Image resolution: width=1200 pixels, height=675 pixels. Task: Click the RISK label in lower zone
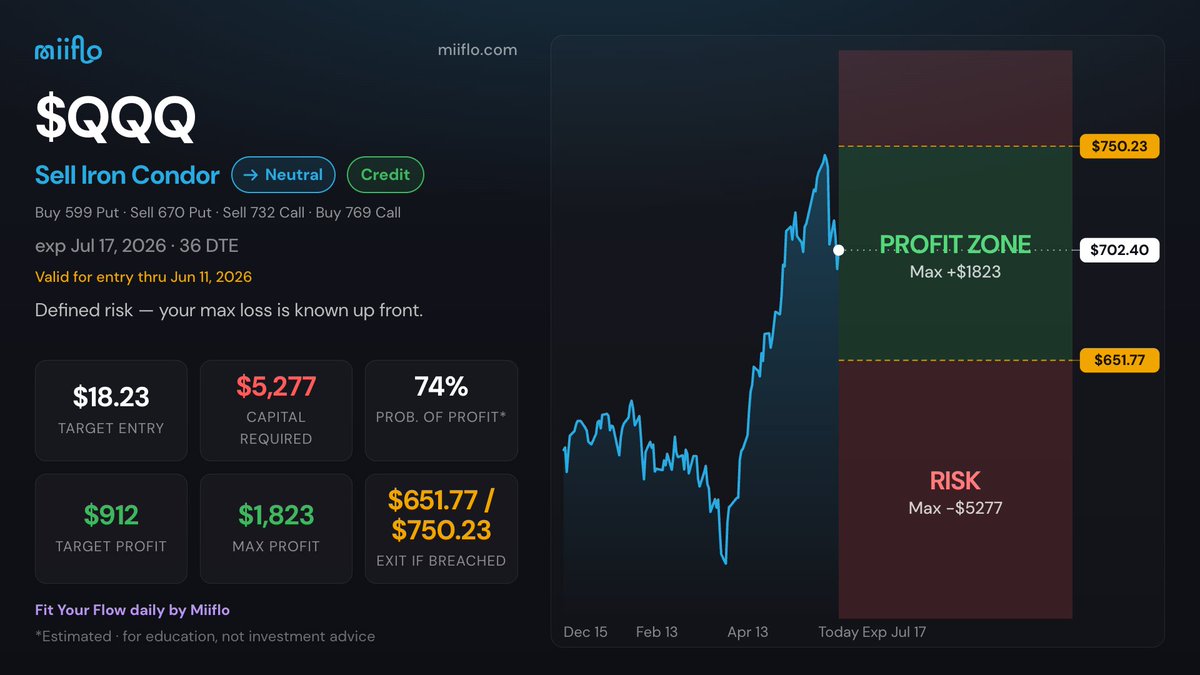tap(955, 481)
